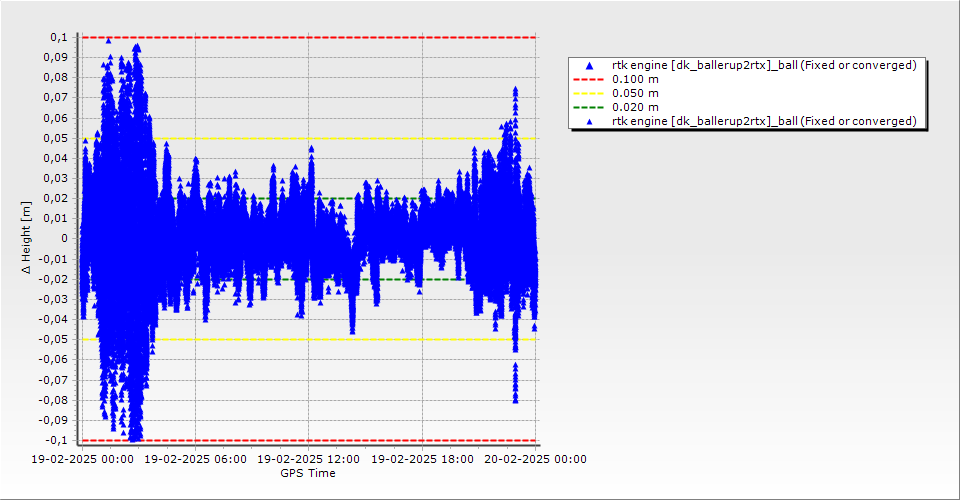Image resolution: width=960 pixels, height=500 pixels.
Task: Select the last rtk engine legend label
Action: [764, 121]
